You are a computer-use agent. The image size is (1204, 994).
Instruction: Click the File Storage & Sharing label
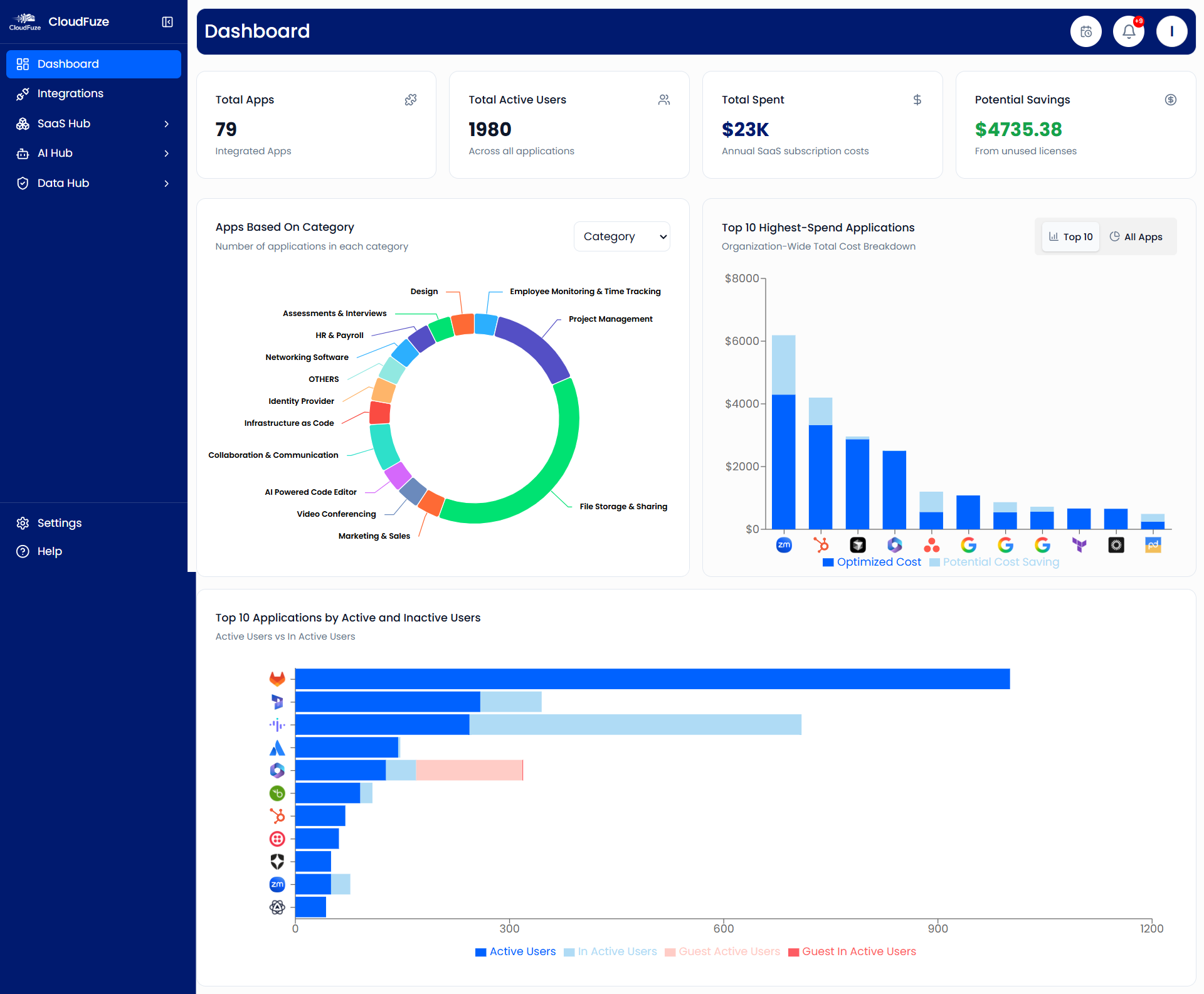[x=623, y=506]
